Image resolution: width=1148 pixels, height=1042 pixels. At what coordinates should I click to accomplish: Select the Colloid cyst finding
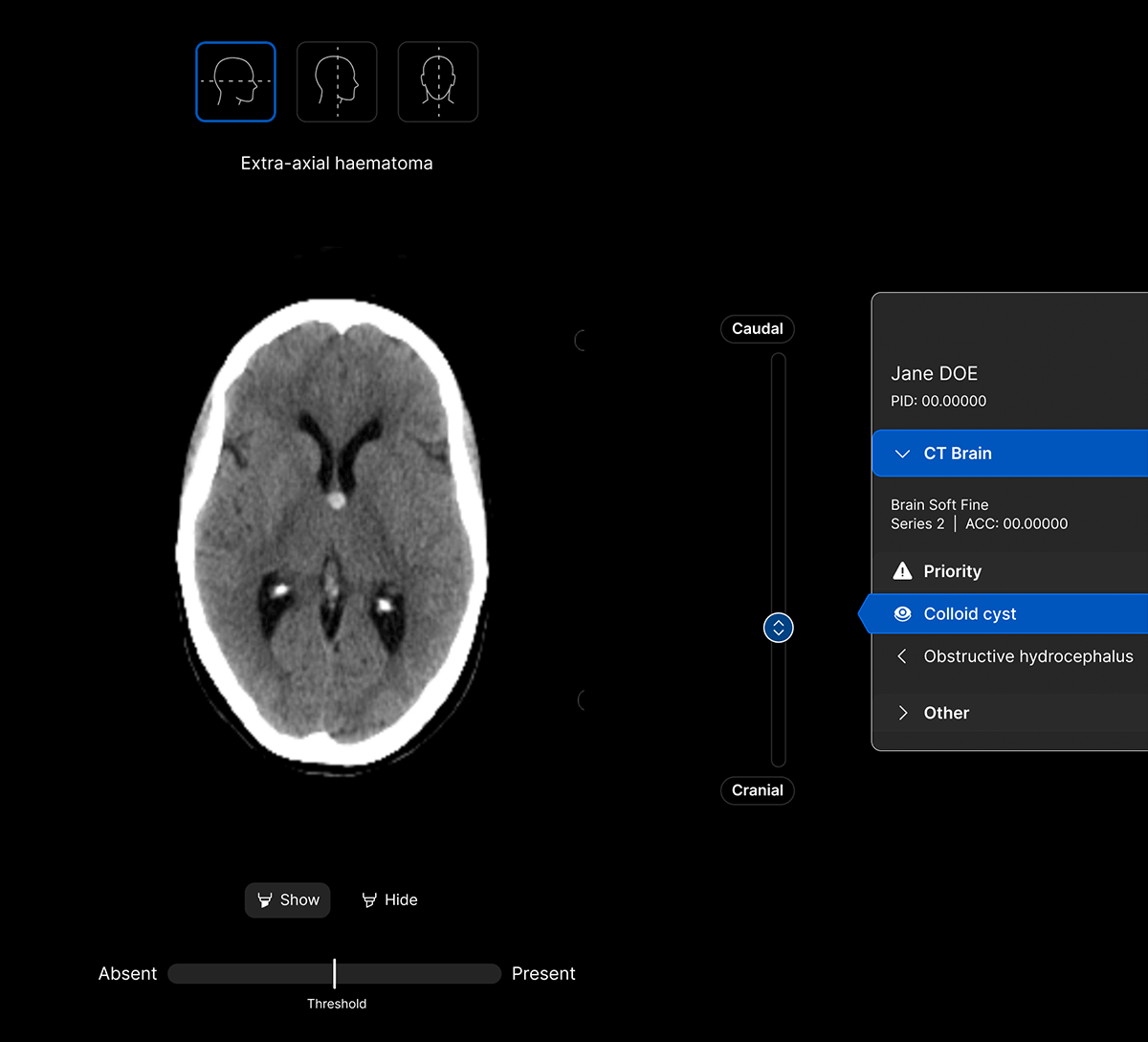(970, 614)
